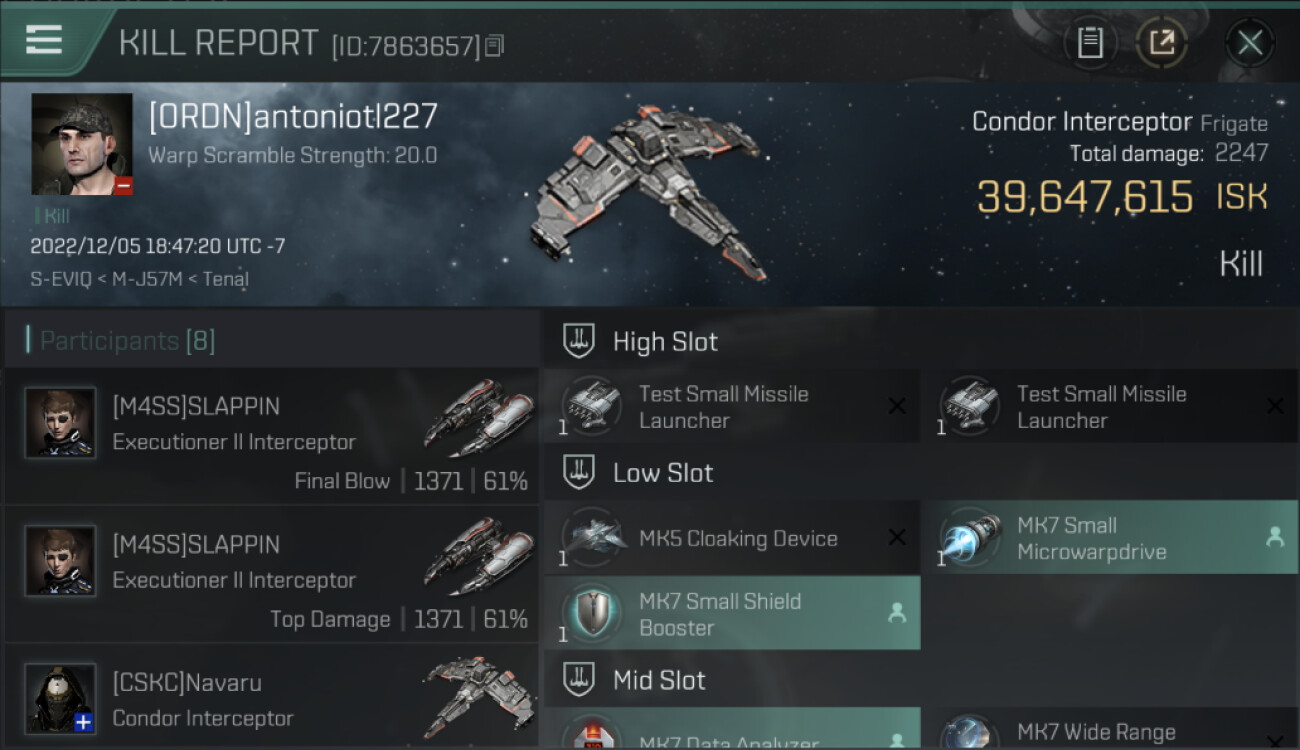Copy the kill report ID icon

(495, 45)
